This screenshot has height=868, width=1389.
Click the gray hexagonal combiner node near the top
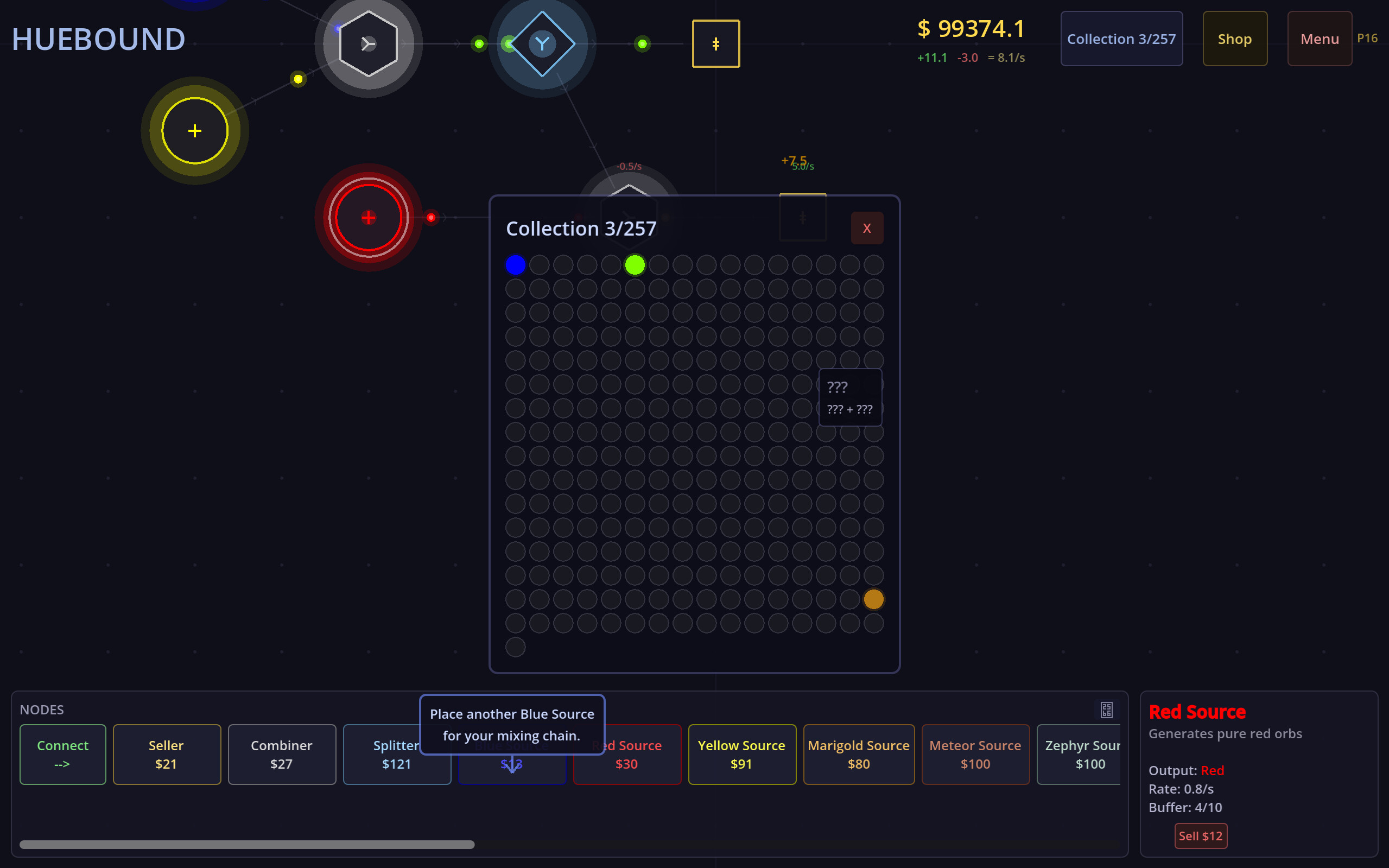tap(368, 44)
